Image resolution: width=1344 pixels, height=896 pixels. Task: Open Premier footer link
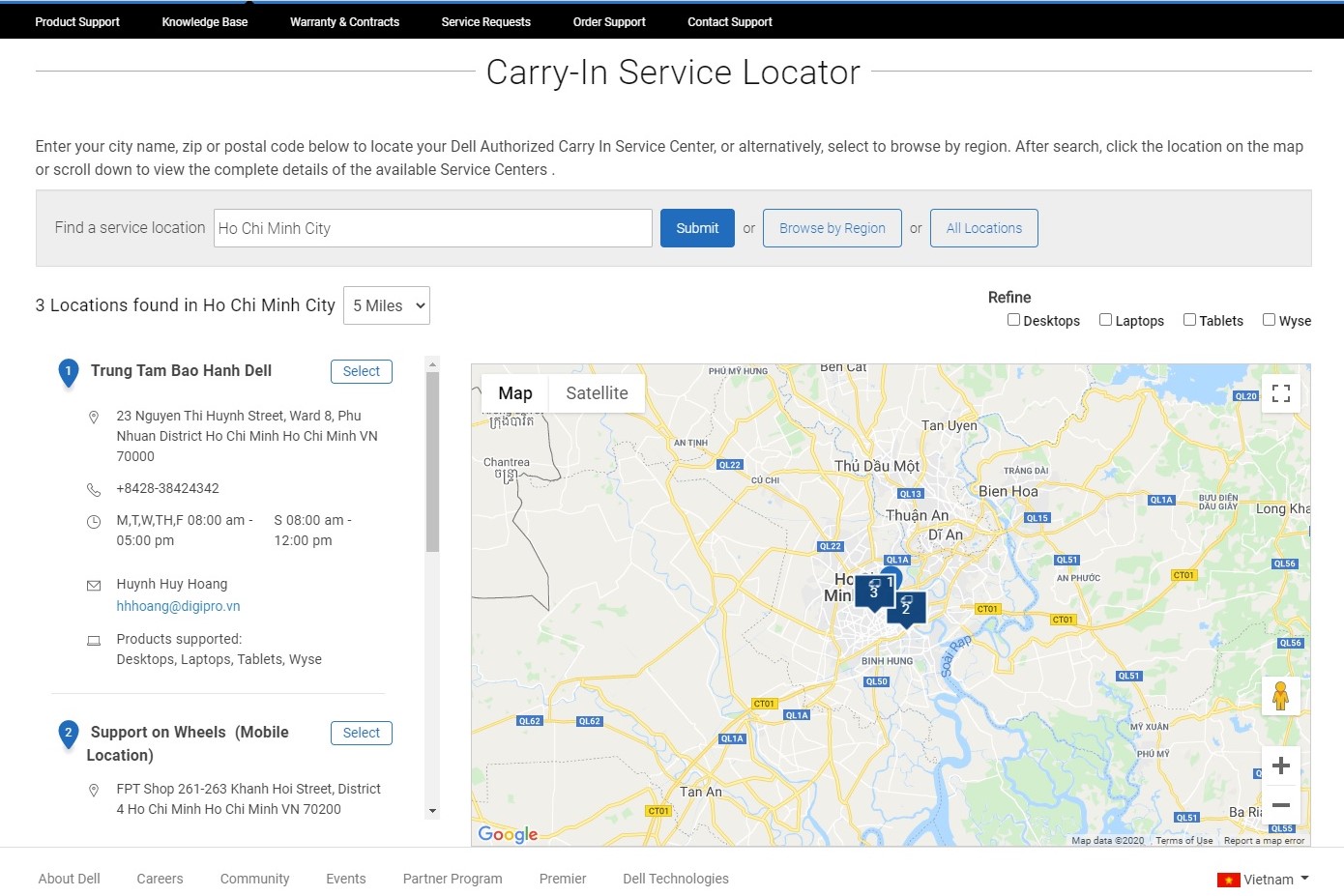563,879
